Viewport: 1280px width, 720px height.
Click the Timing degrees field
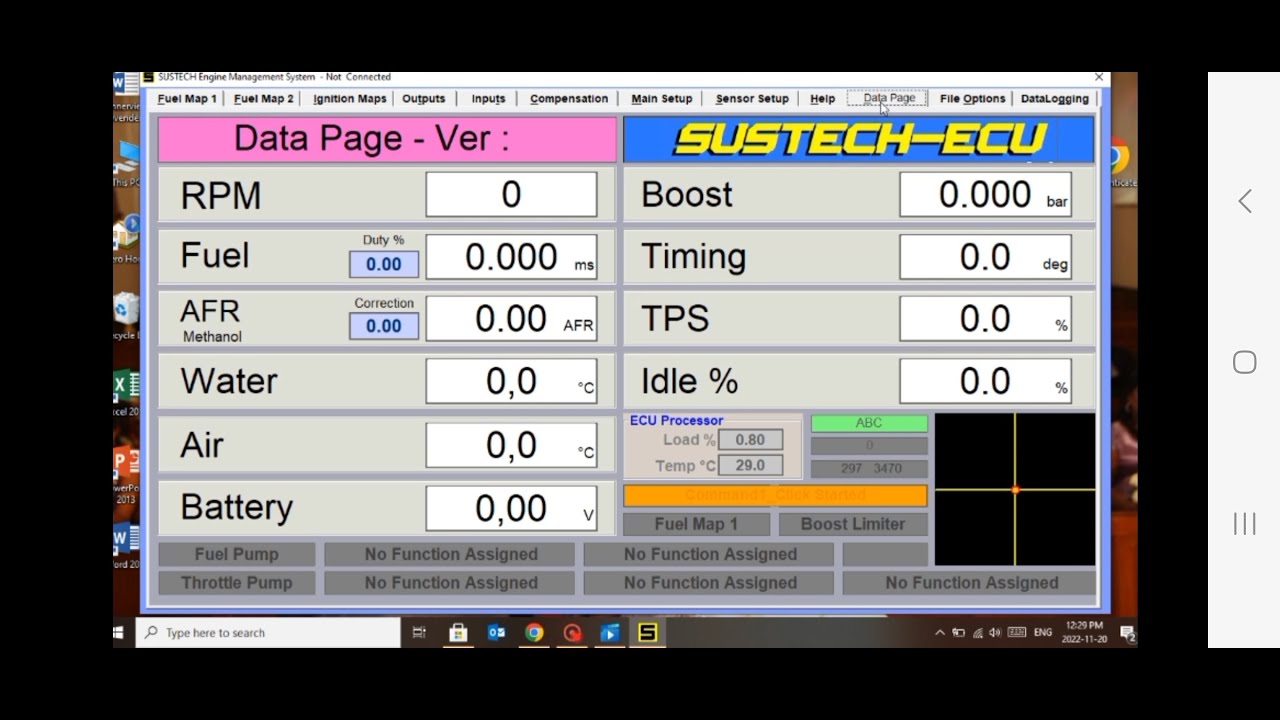tap(985, 257)
